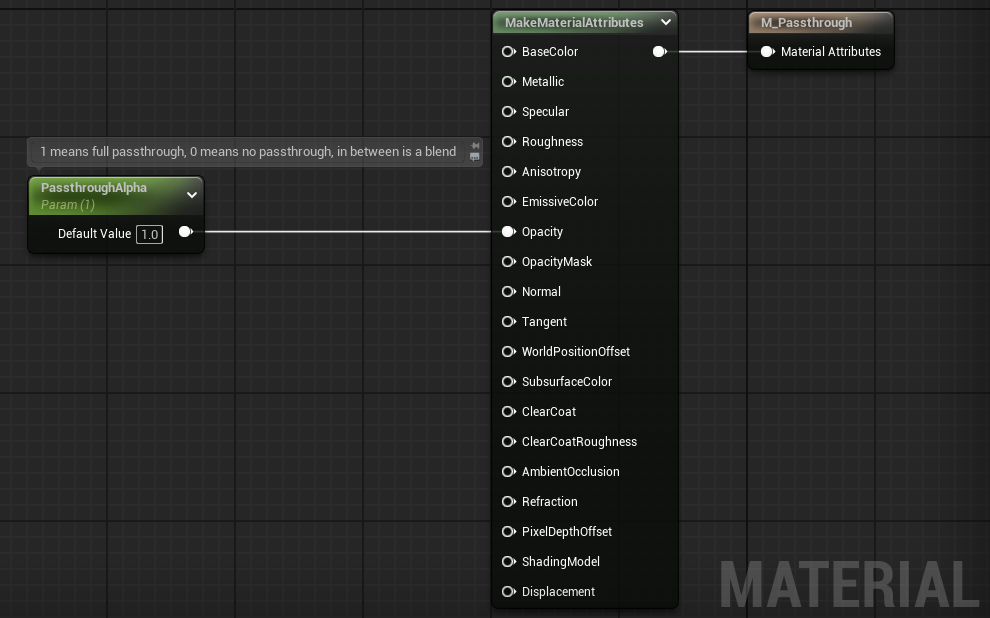
Task: Select the BaseColor input pin
Action: pyautogui.click(x=509, y=51)
